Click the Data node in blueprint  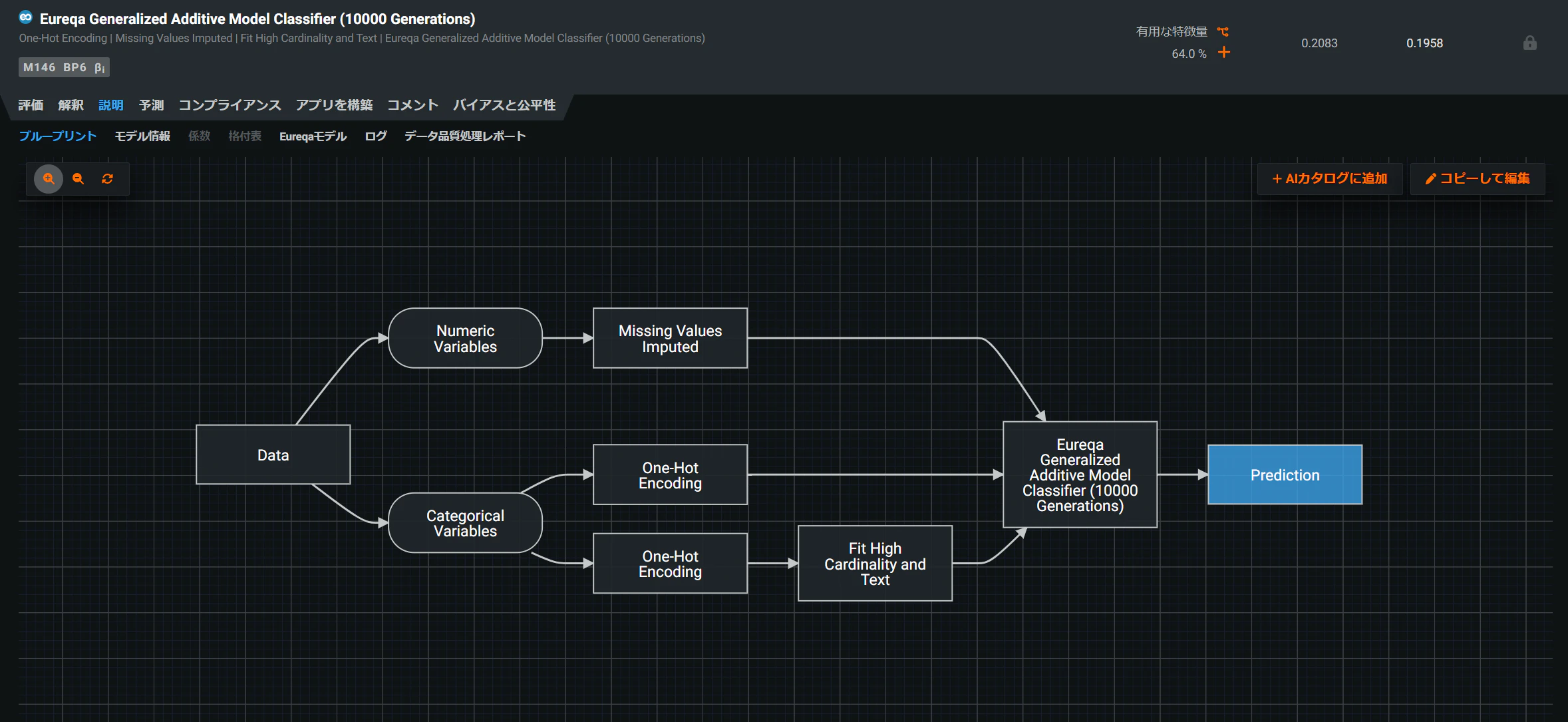pyautogui.click(x=273, y=454)
